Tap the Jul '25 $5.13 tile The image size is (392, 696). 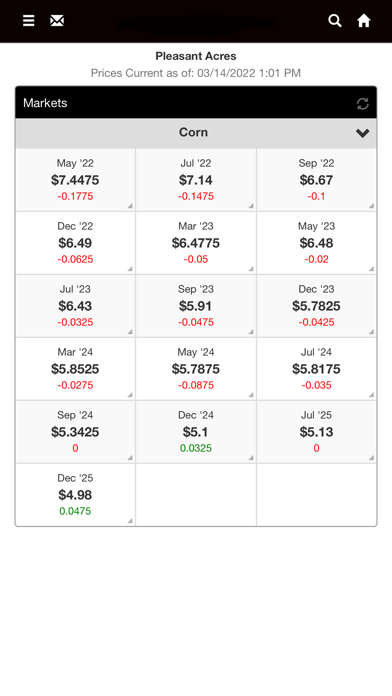pos(317,432)
